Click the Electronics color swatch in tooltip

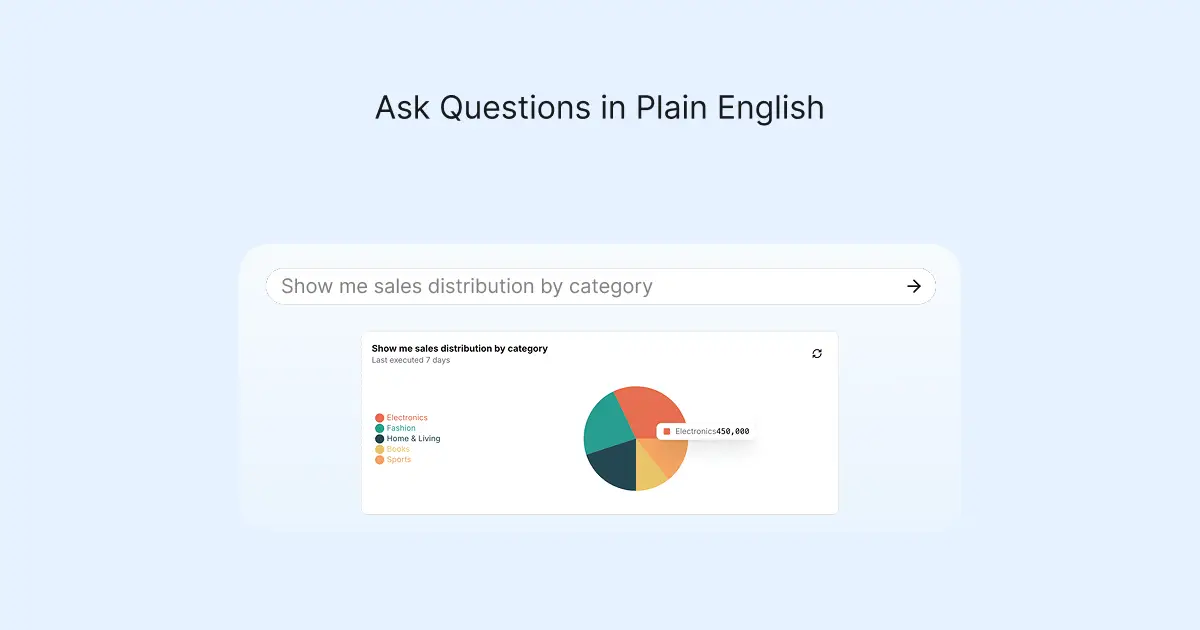(667, 431)
